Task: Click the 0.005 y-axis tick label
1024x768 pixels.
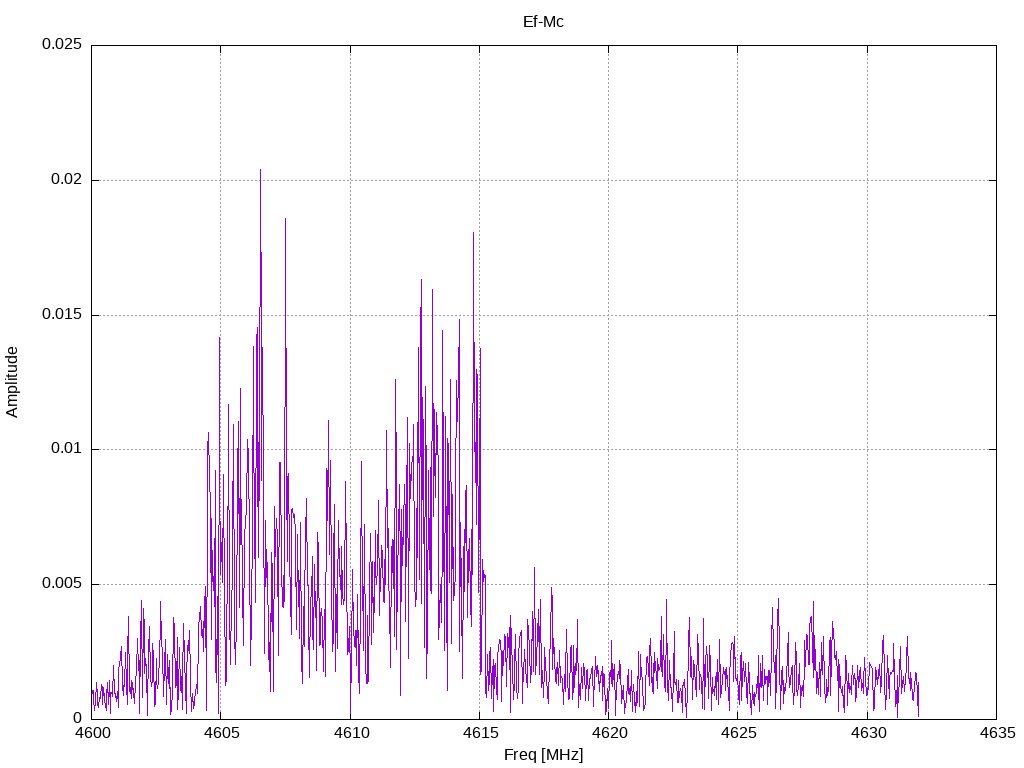Action: (x=61, y=584)
